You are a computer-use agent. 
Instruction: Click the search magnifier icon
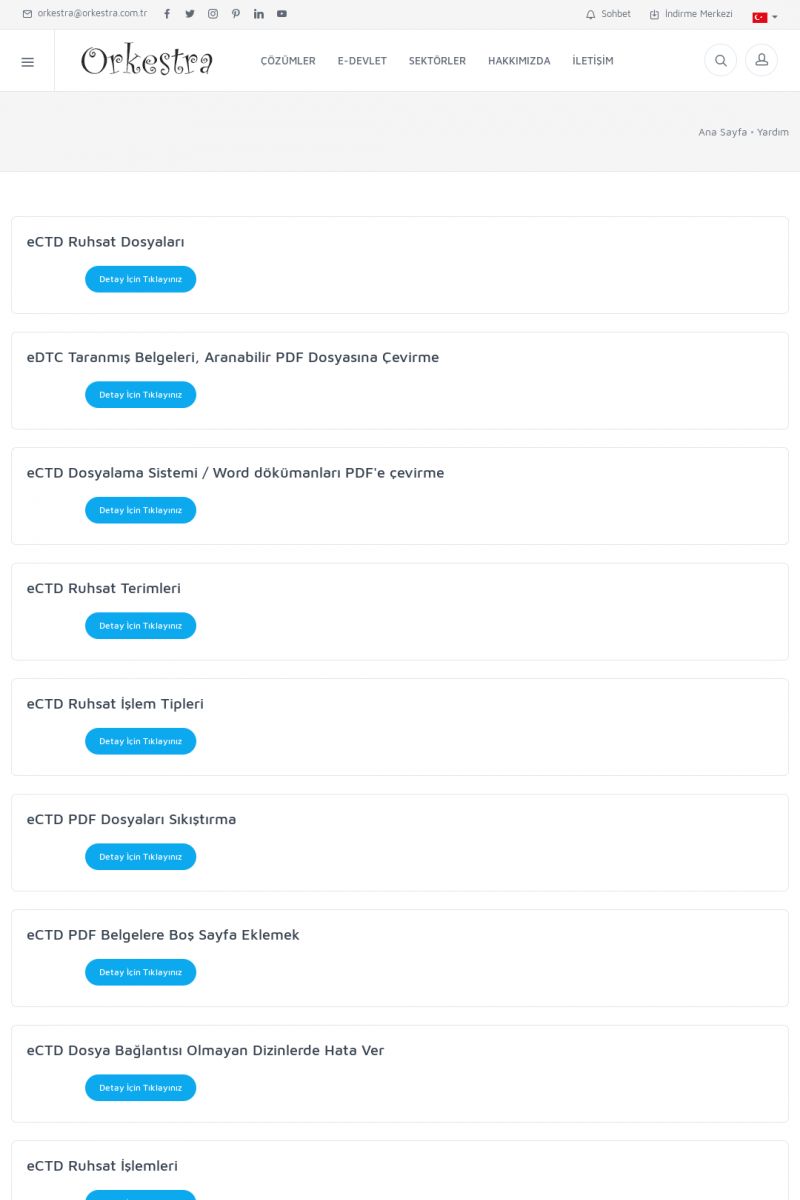coord(720,61)
